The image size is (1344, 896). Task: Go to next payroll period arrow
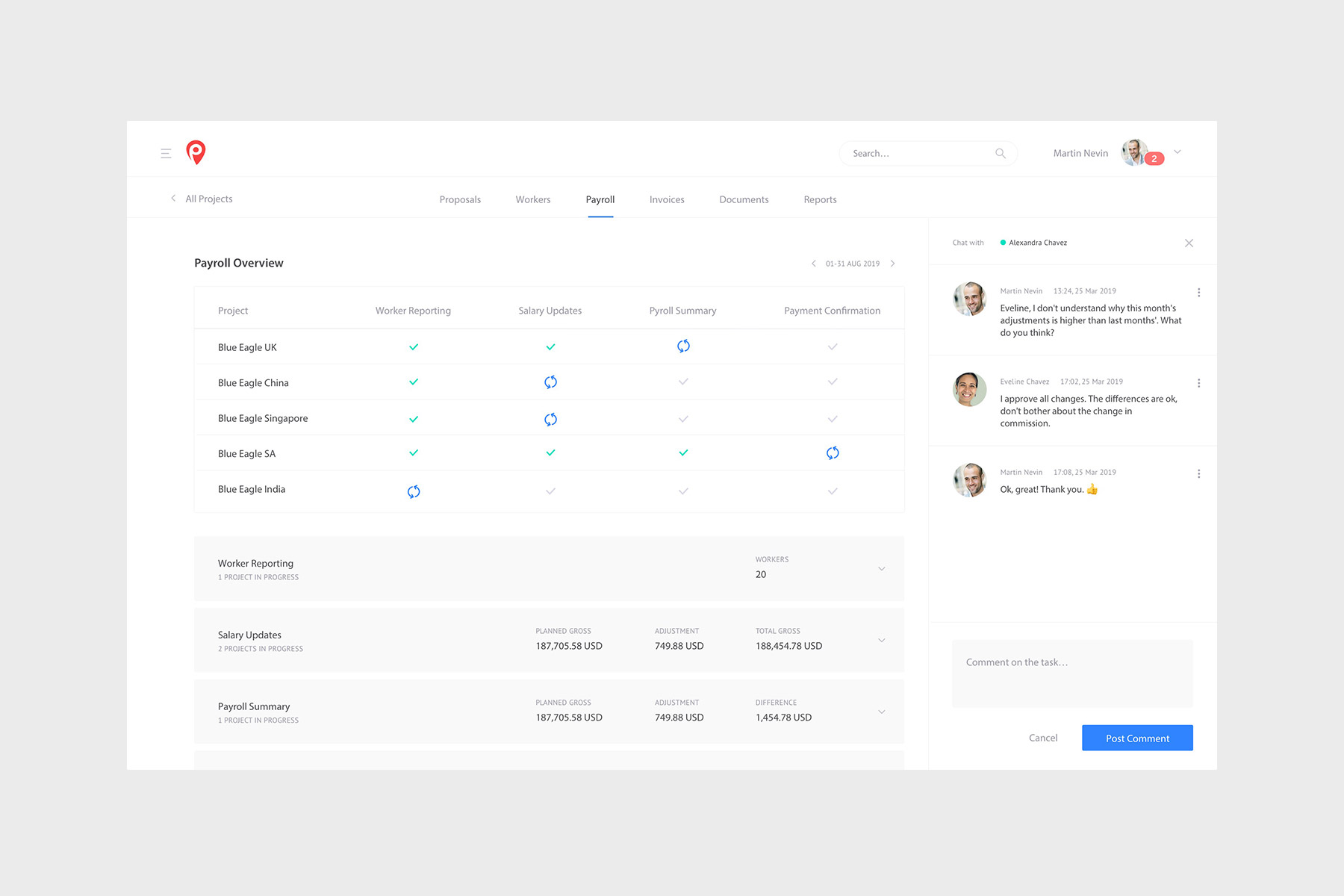click(x=892, y=264)
